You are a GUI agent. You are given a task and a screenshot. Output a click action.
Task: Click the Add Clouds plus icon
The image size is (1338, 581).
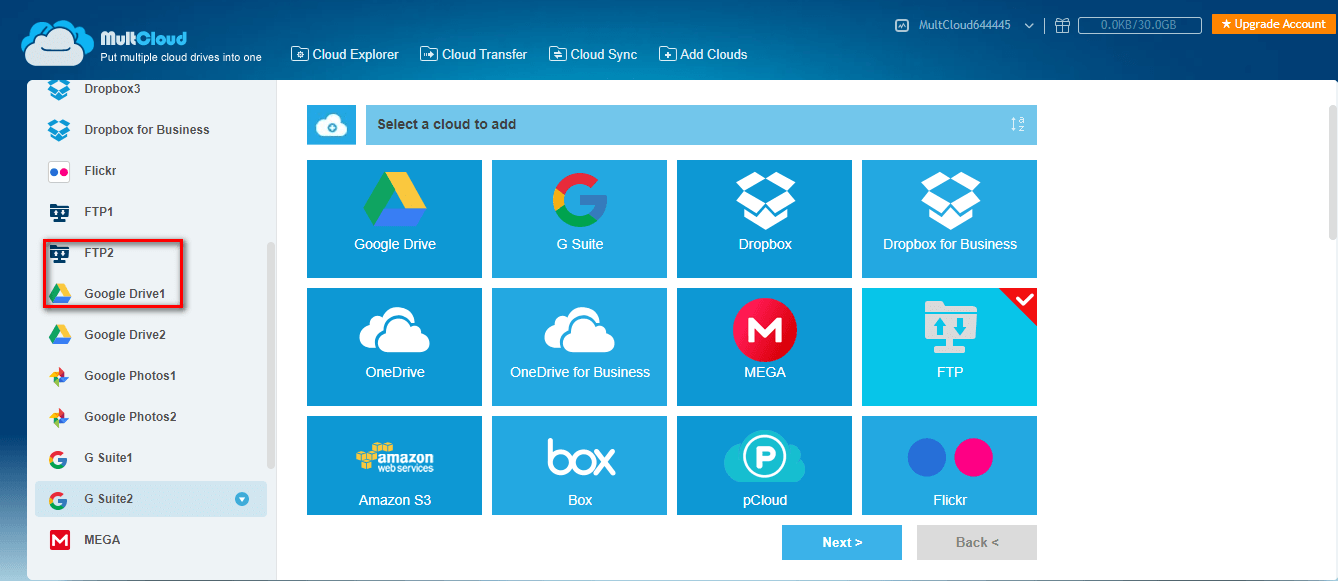coord(668,54)
